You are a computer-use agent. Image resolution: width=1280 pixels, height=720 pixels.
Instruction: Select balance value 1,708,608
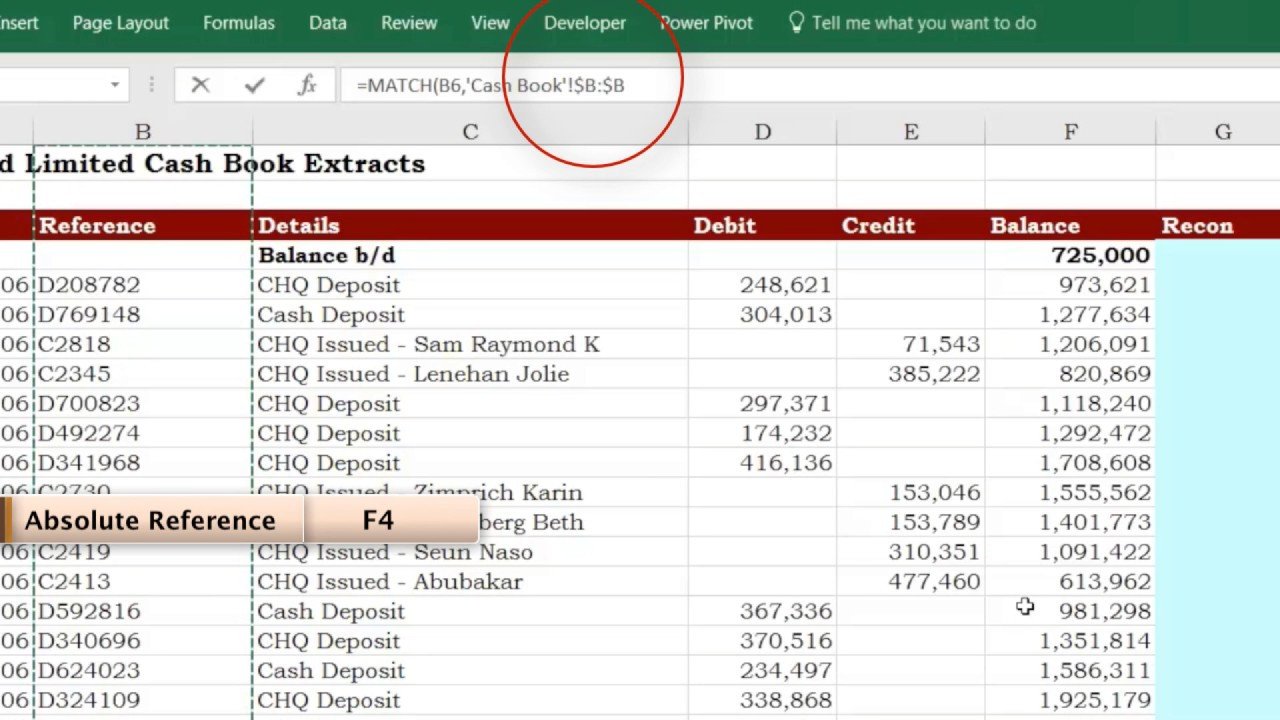pyautogui.click(x=1070, y=463)
